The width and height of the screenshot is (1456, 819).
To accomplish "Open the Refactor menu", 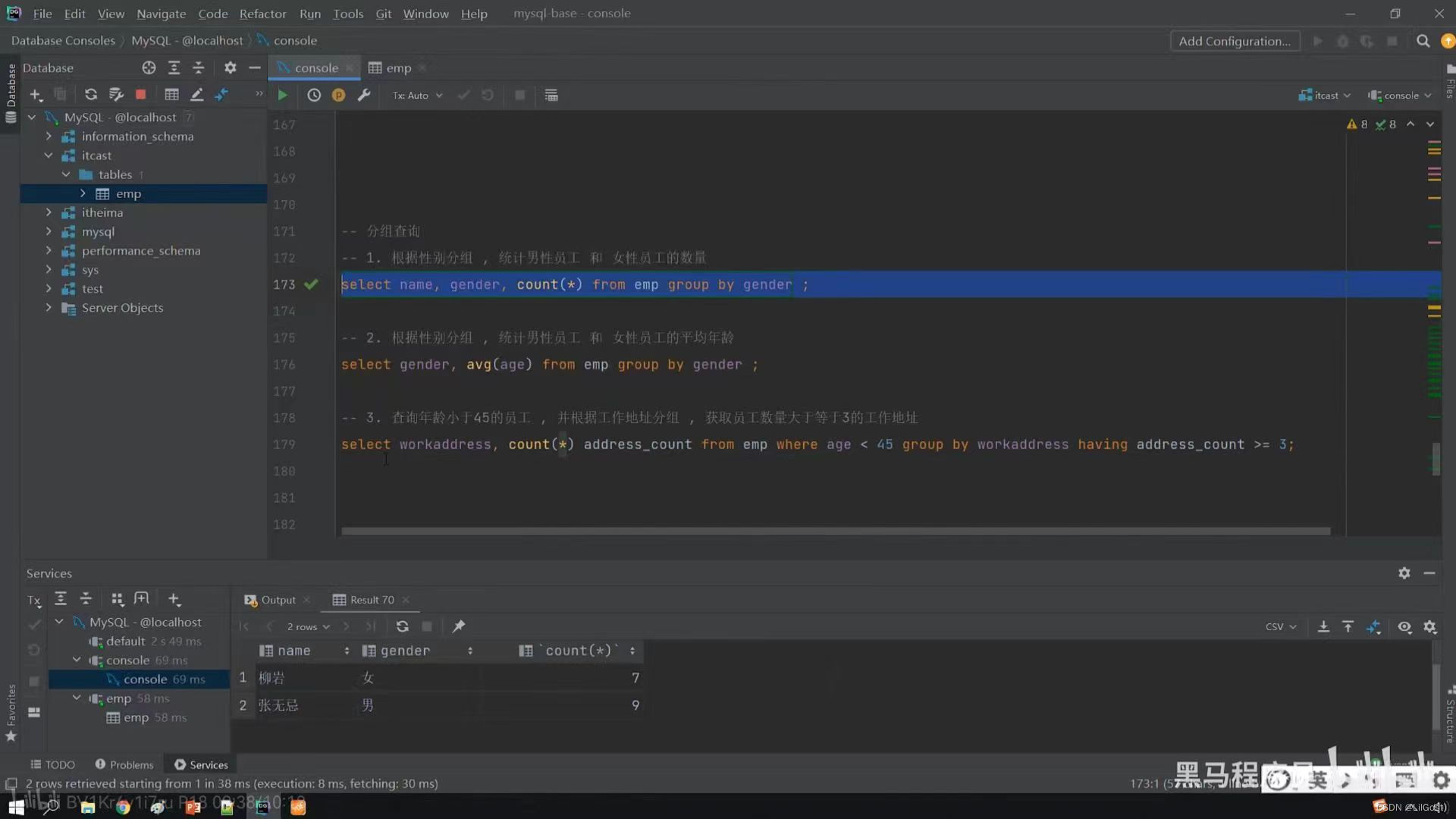I will coord(262,14).
